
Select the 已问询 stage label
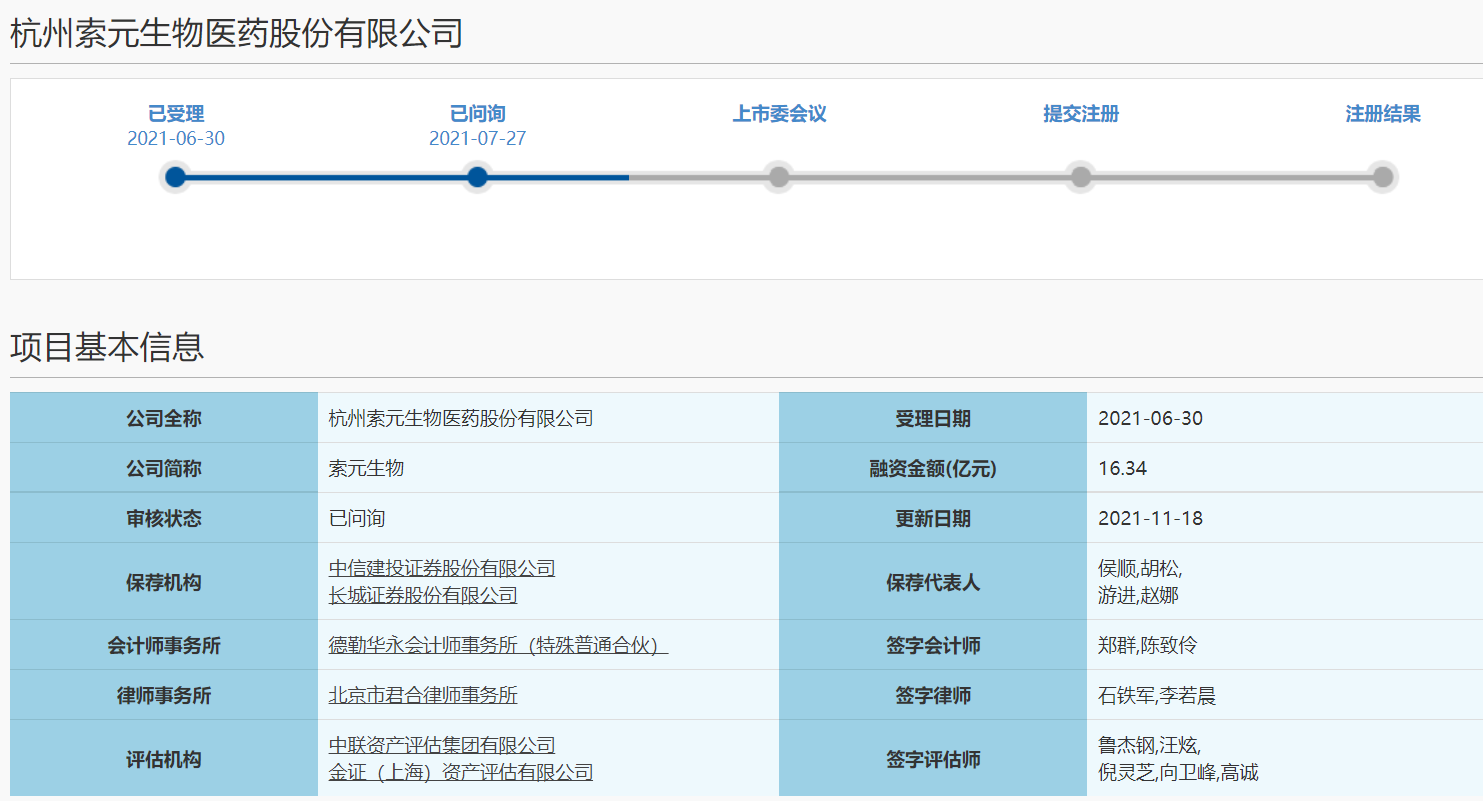tap(478, 114)
